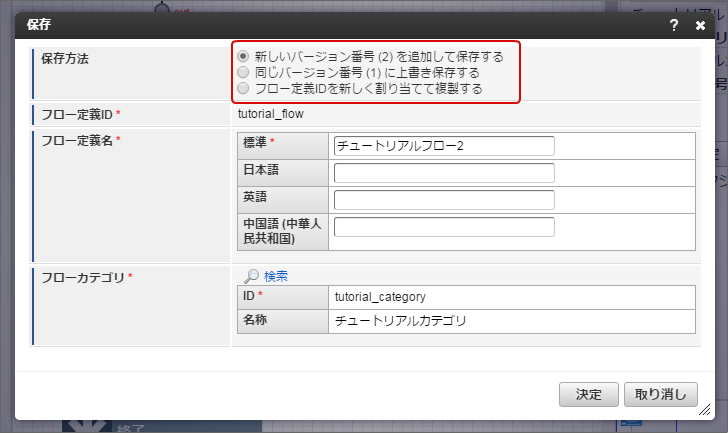Cancel with the 取り消し button

click(x=660, y=394)
